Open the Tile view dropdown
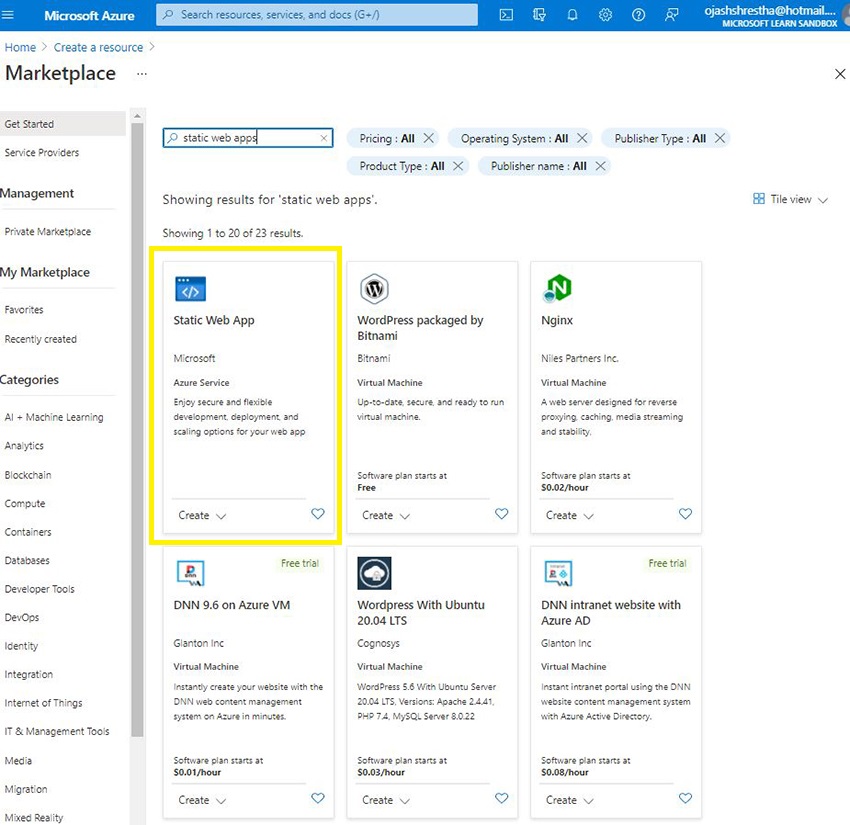The image size is (850, 825). 790,199
